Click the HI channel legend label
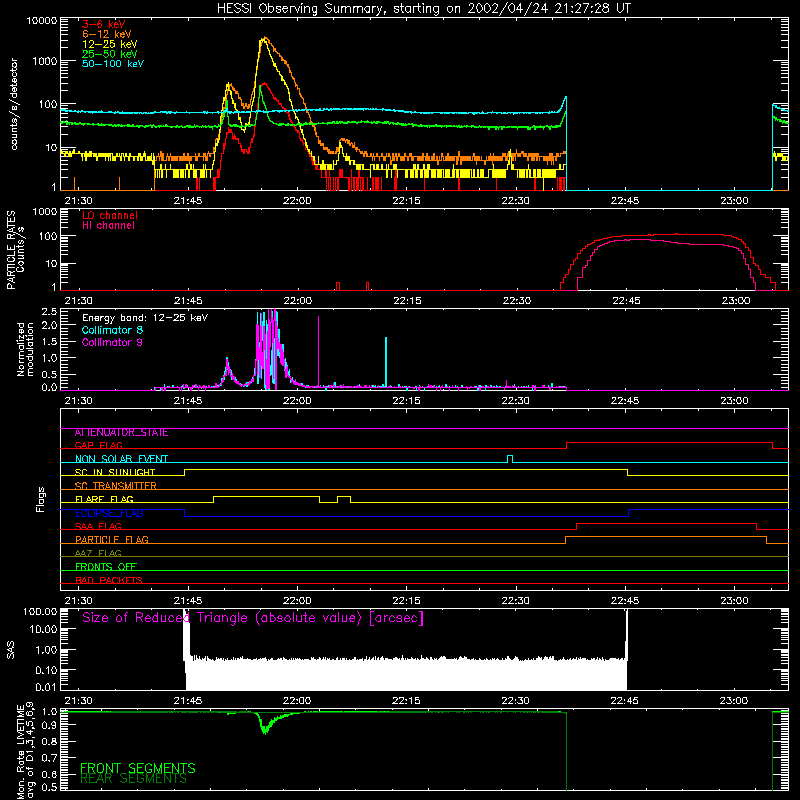This screenshot has width=800, height=800. click(108, 226)
